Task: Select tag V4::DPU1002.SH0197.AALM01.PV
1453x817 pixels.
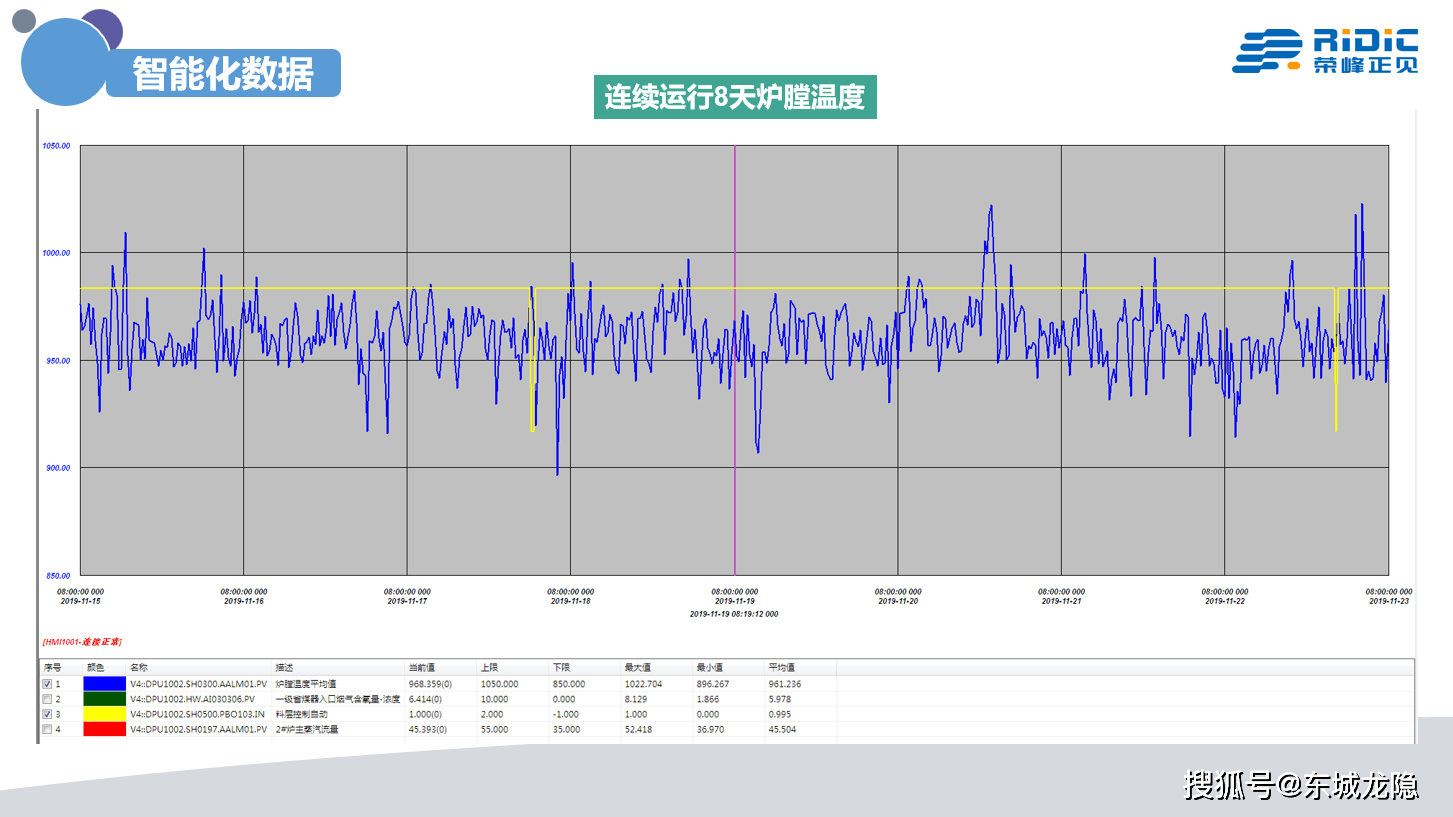Action: click(198, 729)
